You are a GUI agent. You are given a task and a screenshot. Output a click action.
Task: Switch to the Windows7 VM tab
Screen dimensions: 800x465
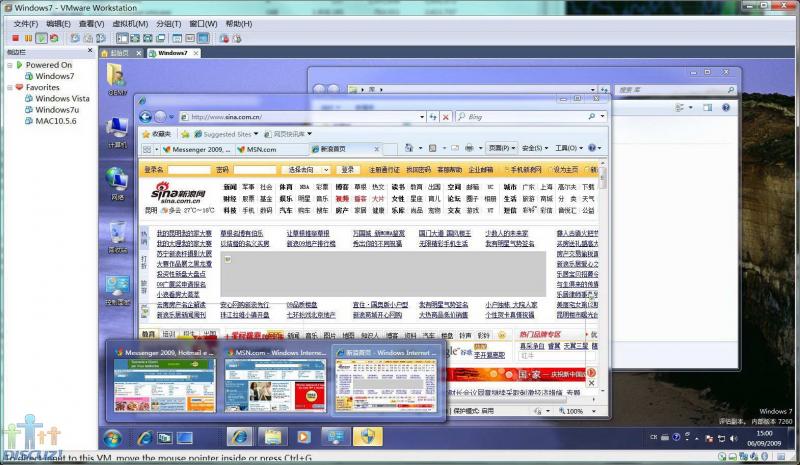pos(172,53)
